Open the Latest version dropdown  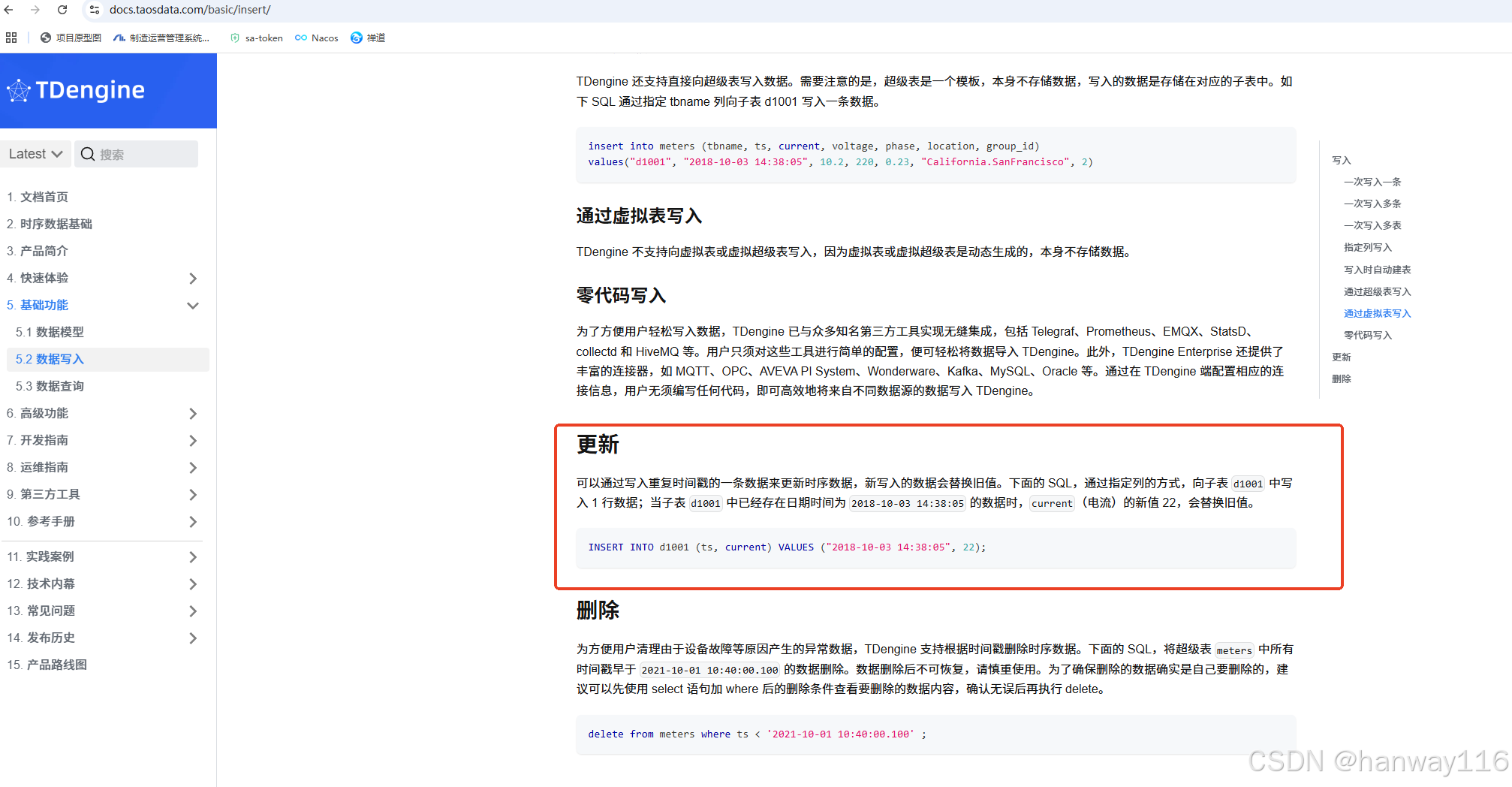(35, 154)
